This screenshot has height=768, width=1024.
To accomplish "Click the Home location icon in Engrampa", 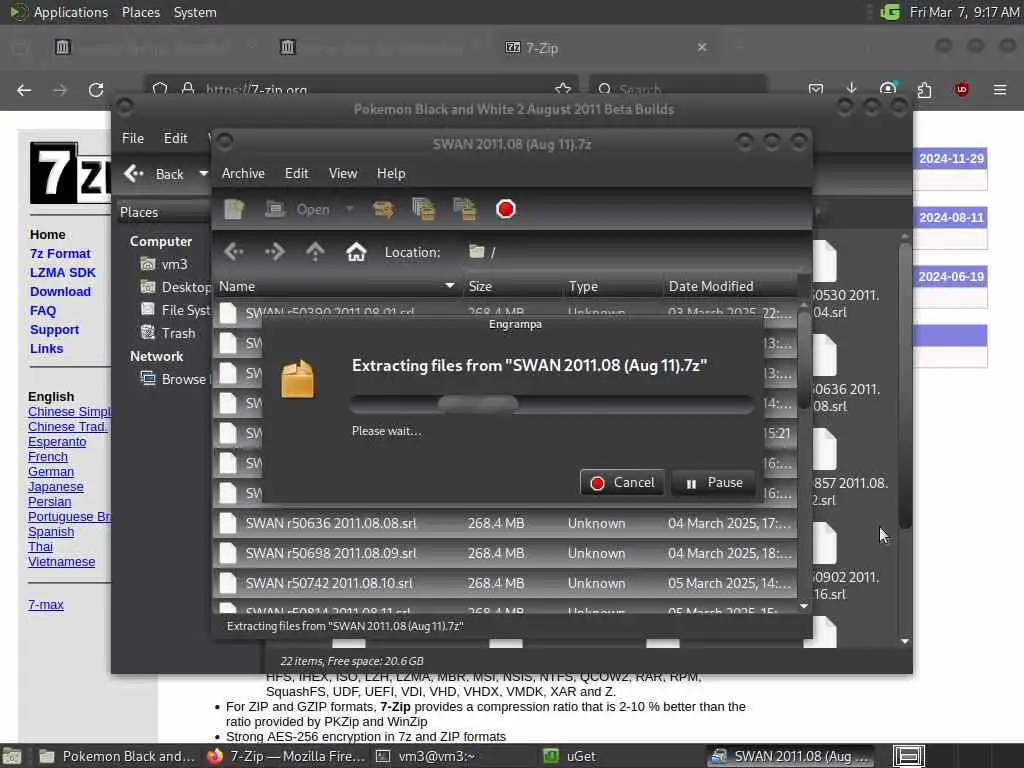I will click(x=356, y=251).
